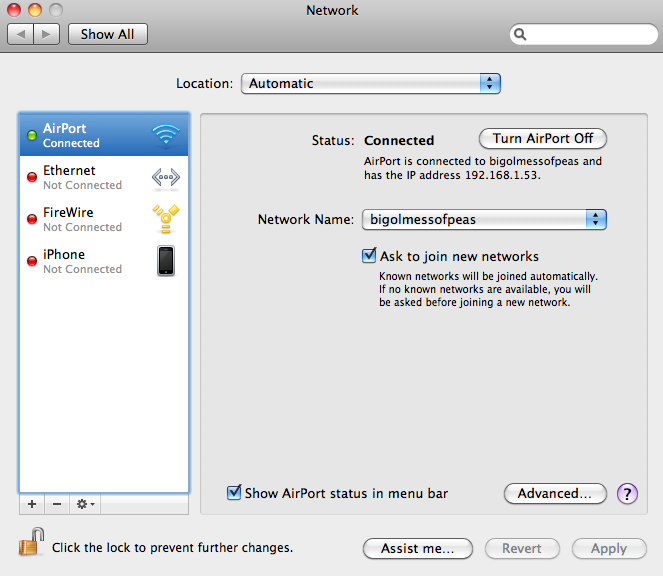Click 'Known networks will be joined automatically' text

(488, 276)
